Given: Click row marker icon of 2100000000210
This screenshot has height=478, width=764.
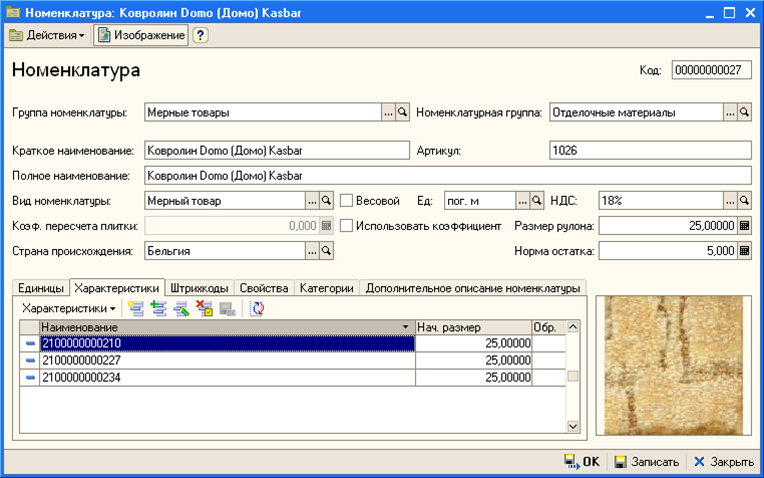Looking at the screenshot, I should click(x=30, y=344).
